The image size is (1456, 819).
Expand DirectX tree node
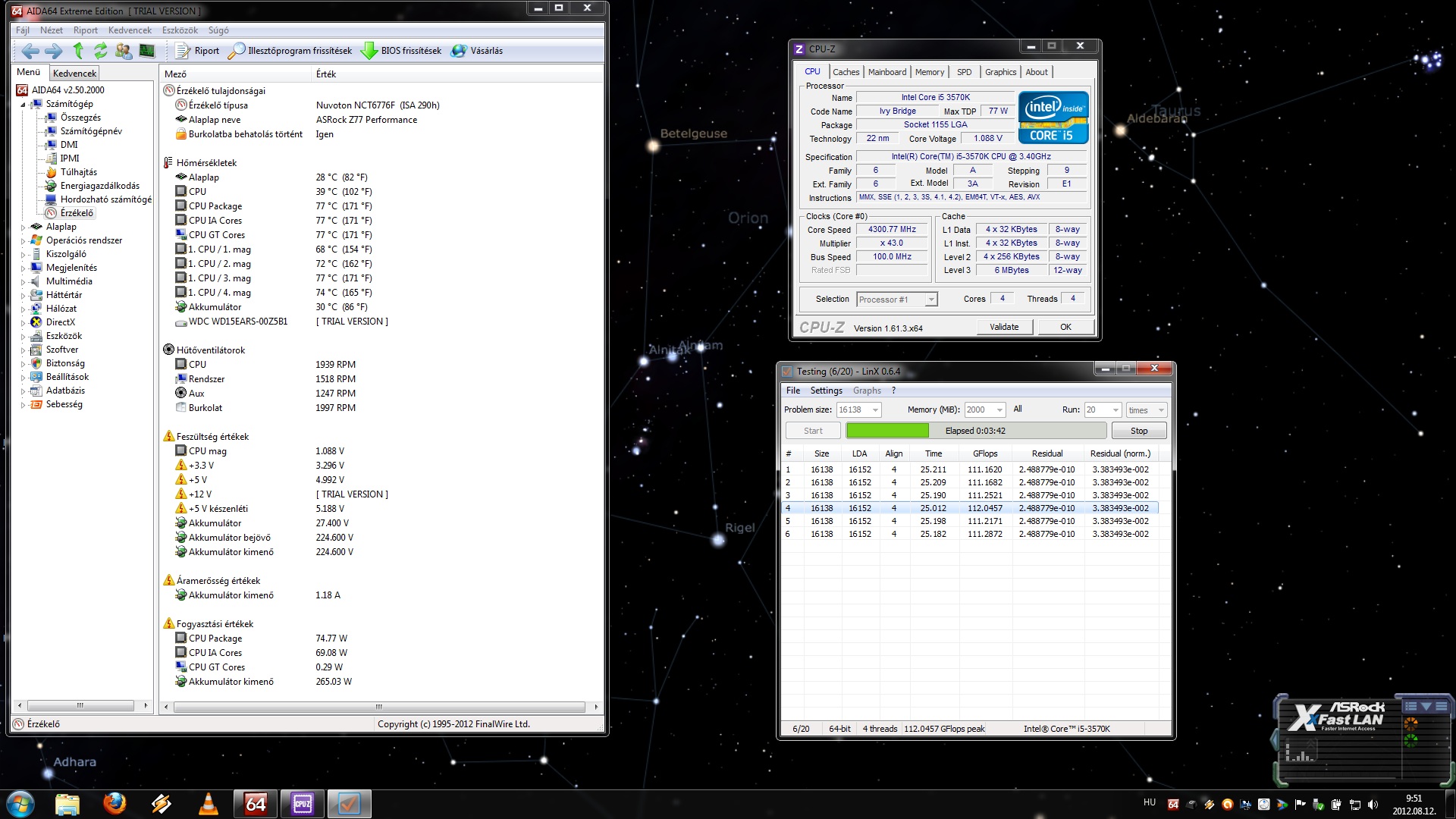pyautogui.click(x=23, y=322)
